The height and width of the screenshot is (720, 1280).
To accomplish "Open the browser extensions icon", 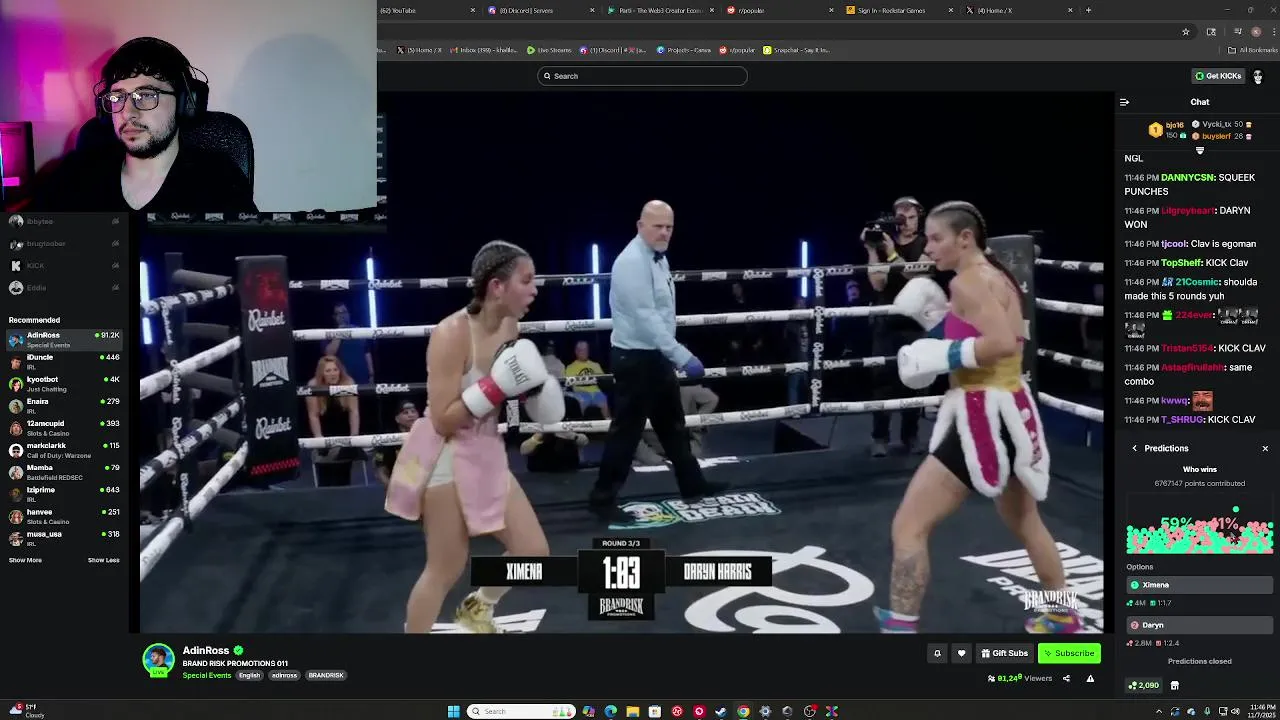I will tap(1211, 31).
